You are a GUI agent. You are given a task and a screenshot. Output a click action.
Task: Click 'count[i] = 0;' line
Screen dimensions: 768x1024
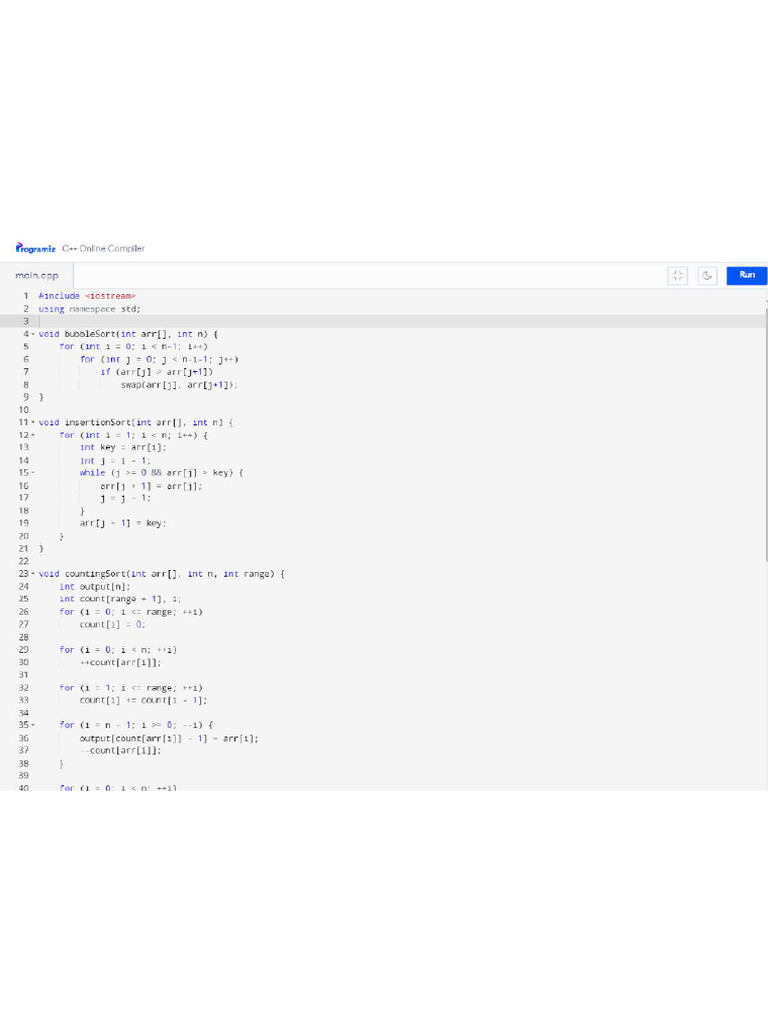pyautogui.click(x=112, y=624)
